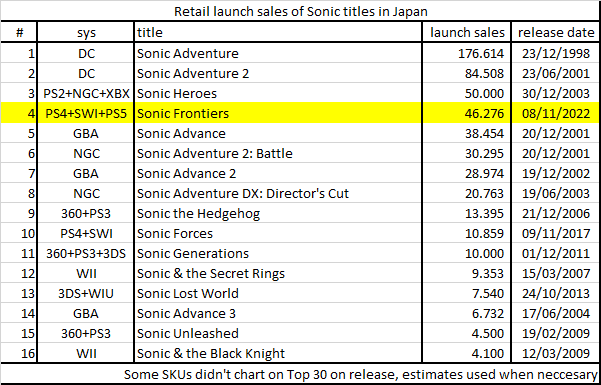Select the 360+PS3+3DS system cell
Viewport: 601px width, 385px height.
pos(86,253)
